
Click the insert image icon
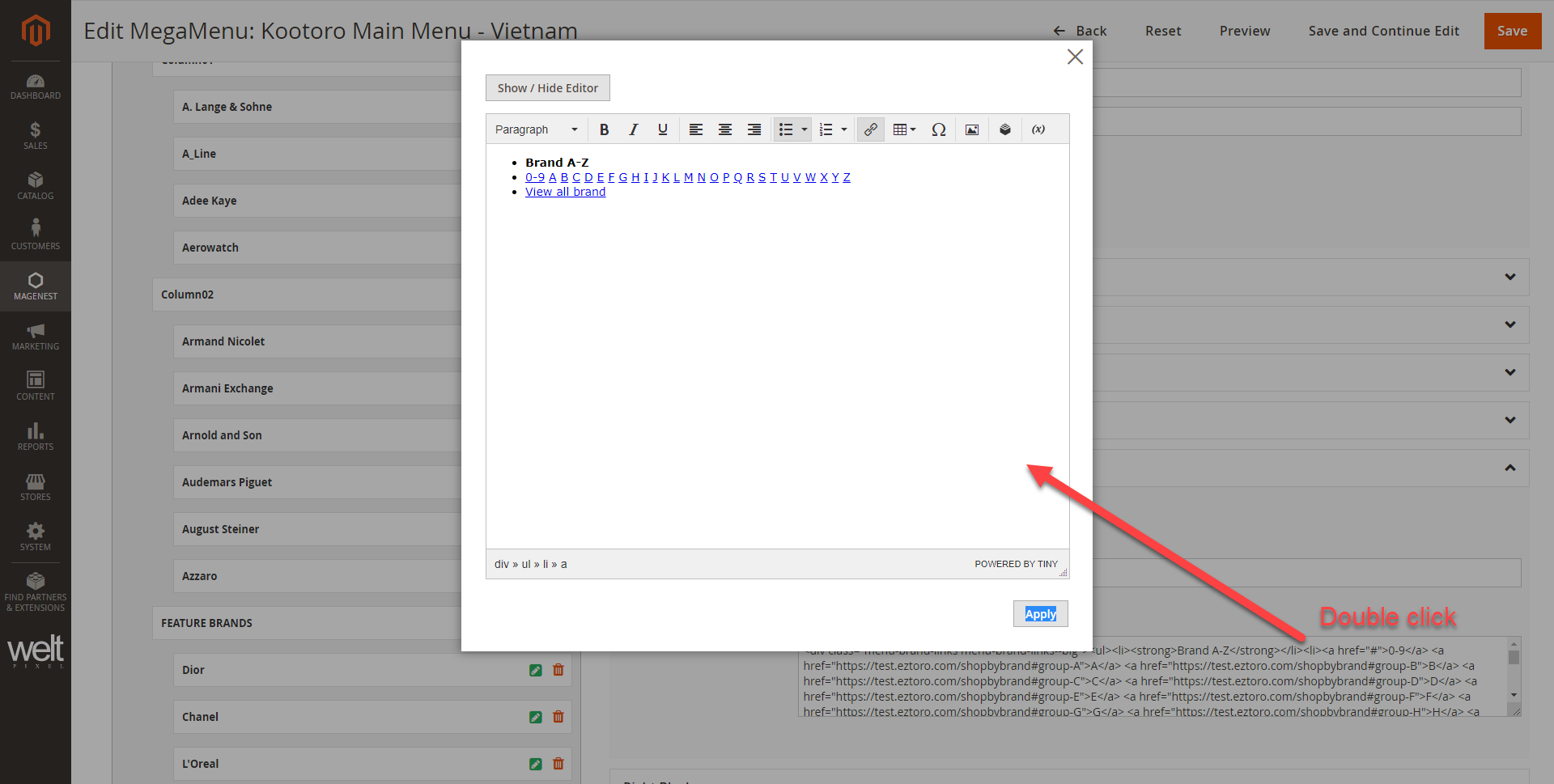point(972,129)
